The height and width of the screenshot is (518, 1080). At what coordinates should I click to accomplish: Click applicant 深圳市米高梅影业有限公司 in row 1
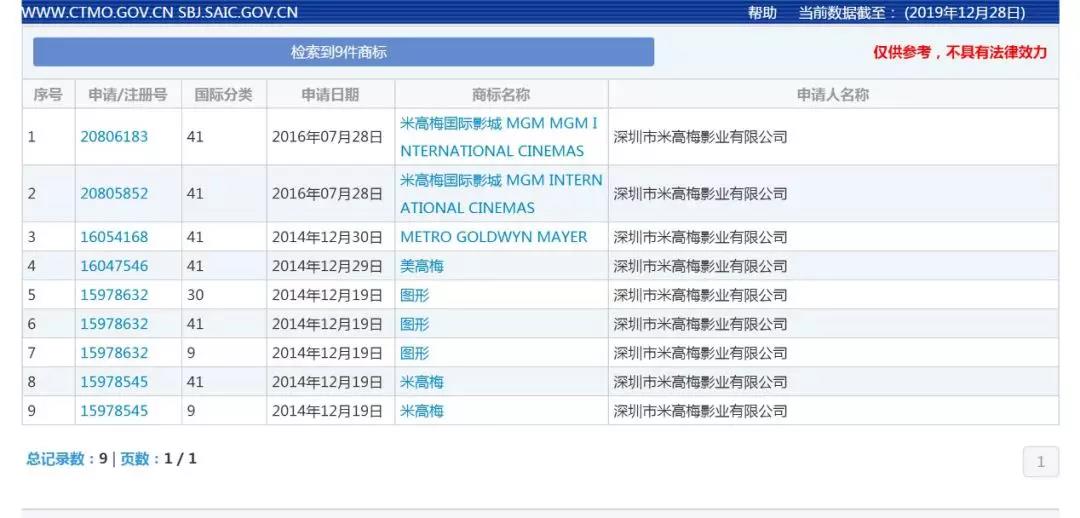coord(700,136)
